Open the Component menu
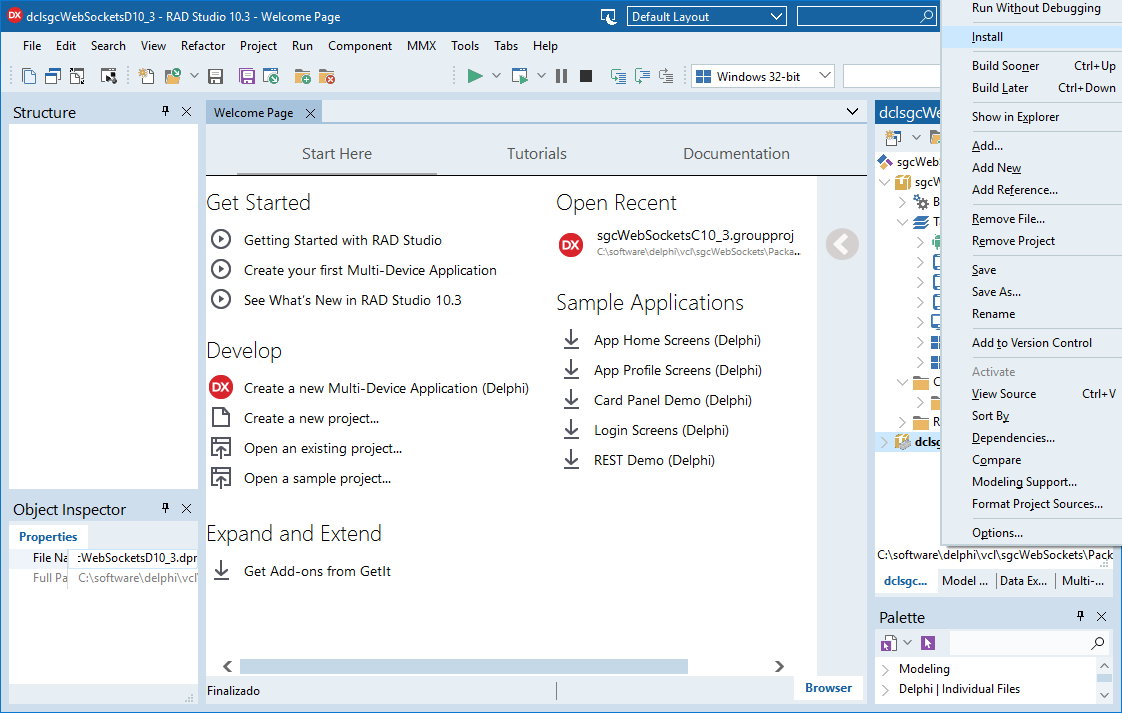This screenshot has width=1122, height=713. (x=360, y=46)
